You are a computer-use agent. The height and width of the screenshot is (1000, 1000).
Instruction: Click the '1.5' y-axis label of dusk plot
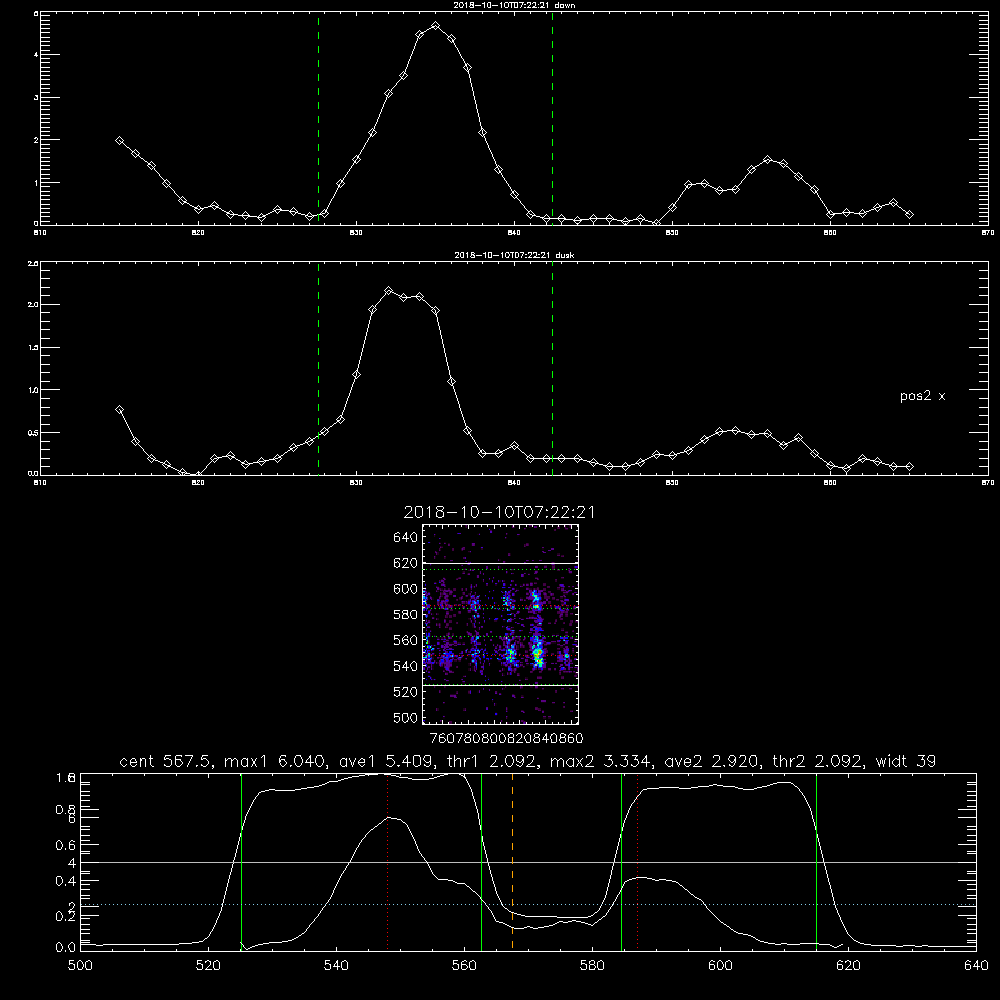pyautogui.click(x=33, y=348)
